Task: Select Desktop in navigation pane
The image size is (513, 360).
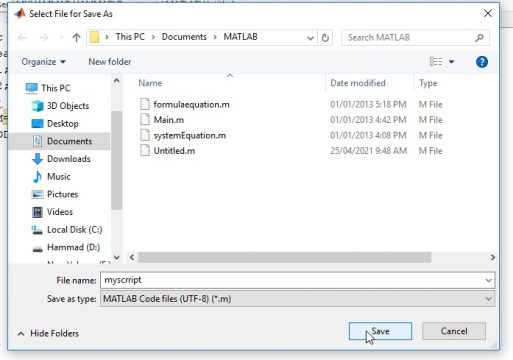Action: point(62,124)
